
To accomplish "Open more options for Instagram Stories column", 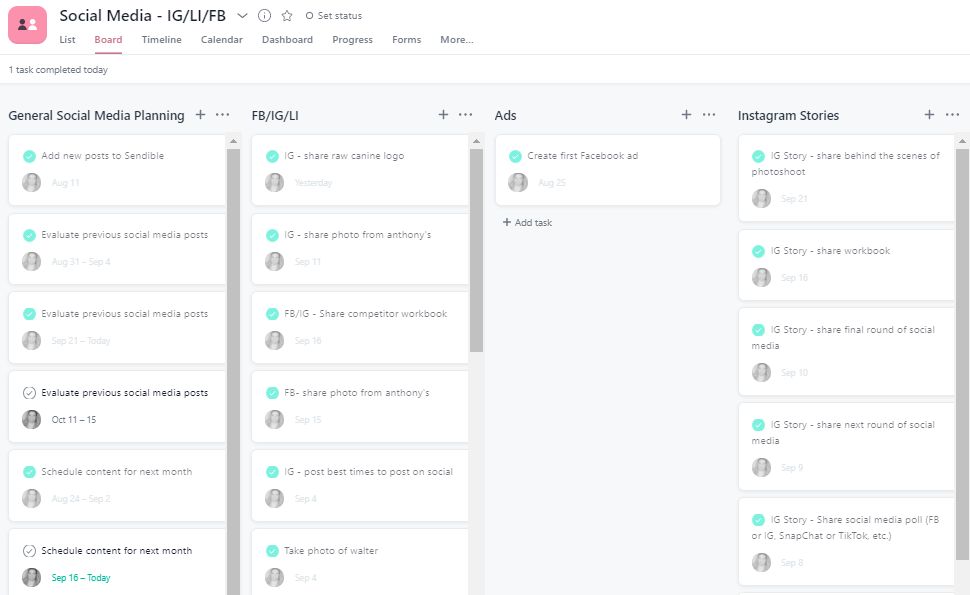I will pos(952,114).
